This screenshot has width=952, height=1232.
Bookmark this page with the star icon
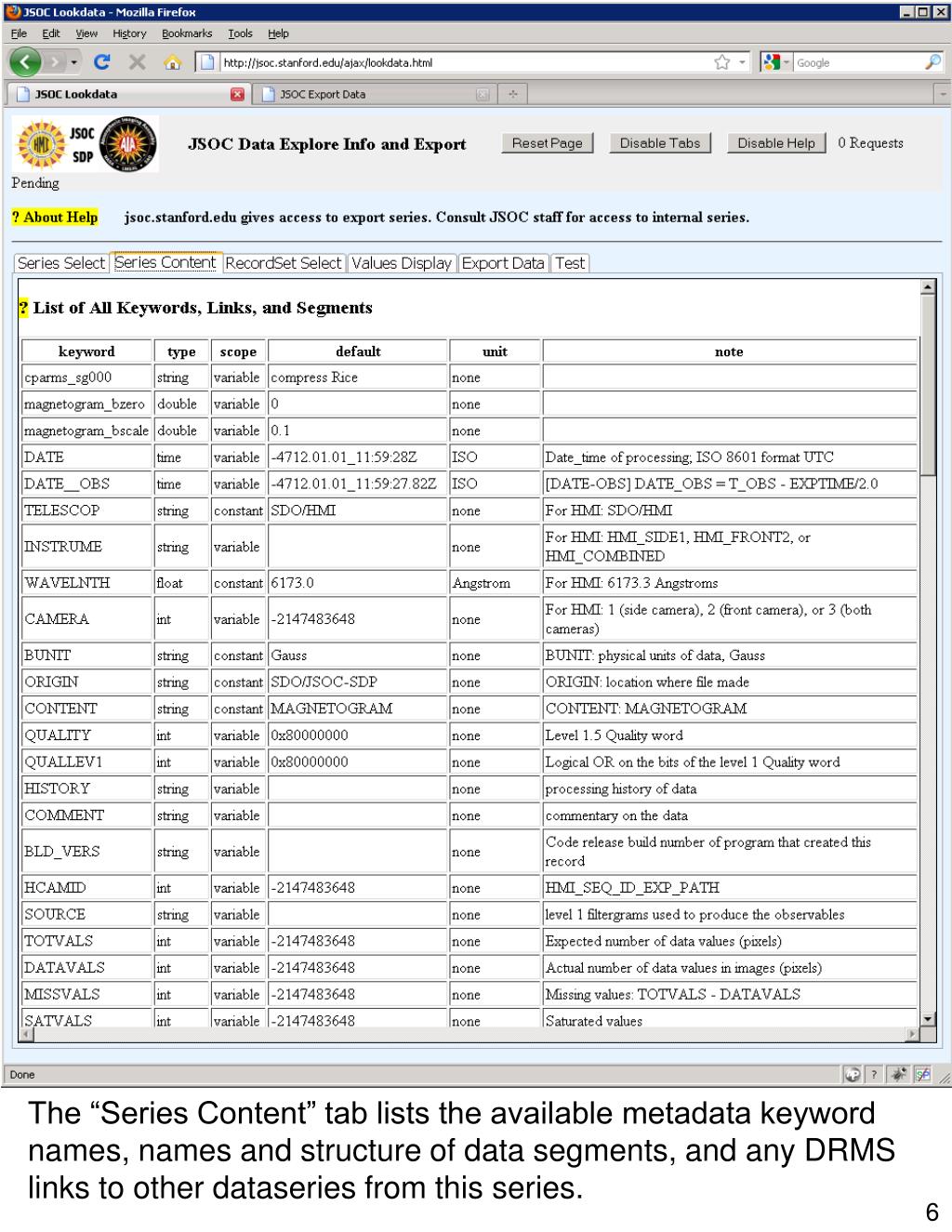pyautogui.click(x=721, y=62)
